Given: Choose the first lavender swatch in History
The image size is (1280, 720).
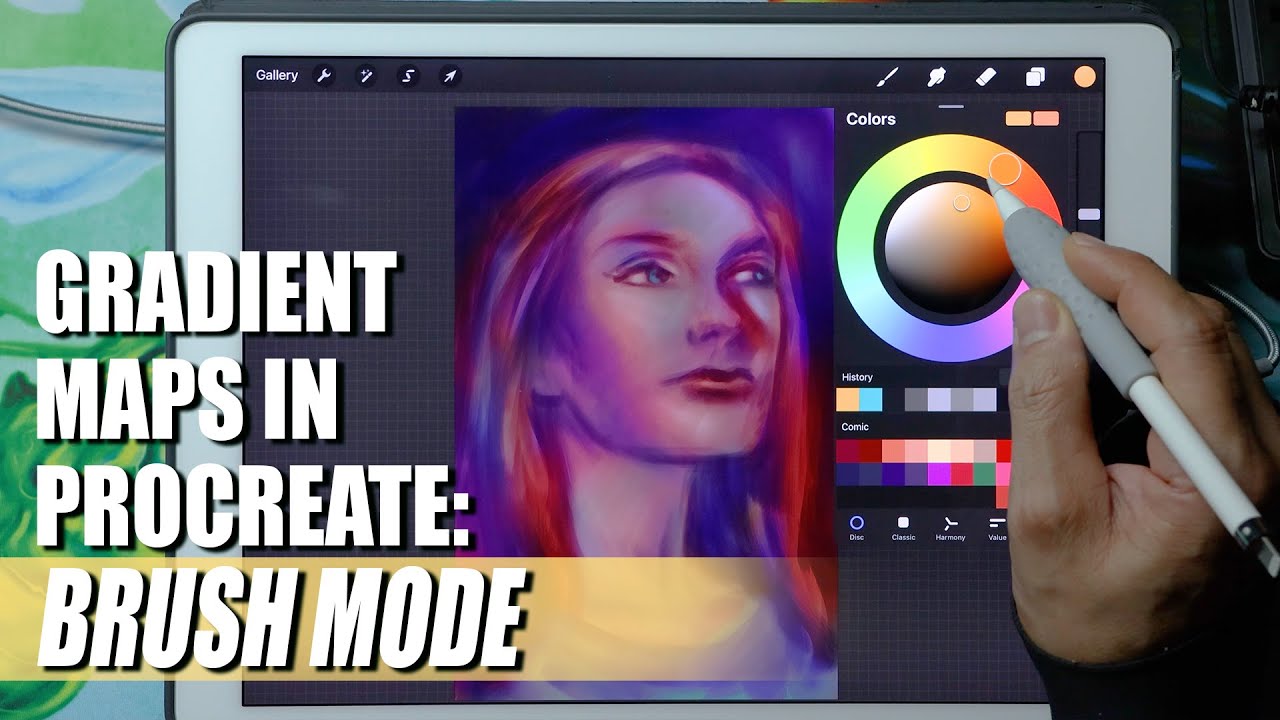Looking at the screenshot, I should pos(939,400).
